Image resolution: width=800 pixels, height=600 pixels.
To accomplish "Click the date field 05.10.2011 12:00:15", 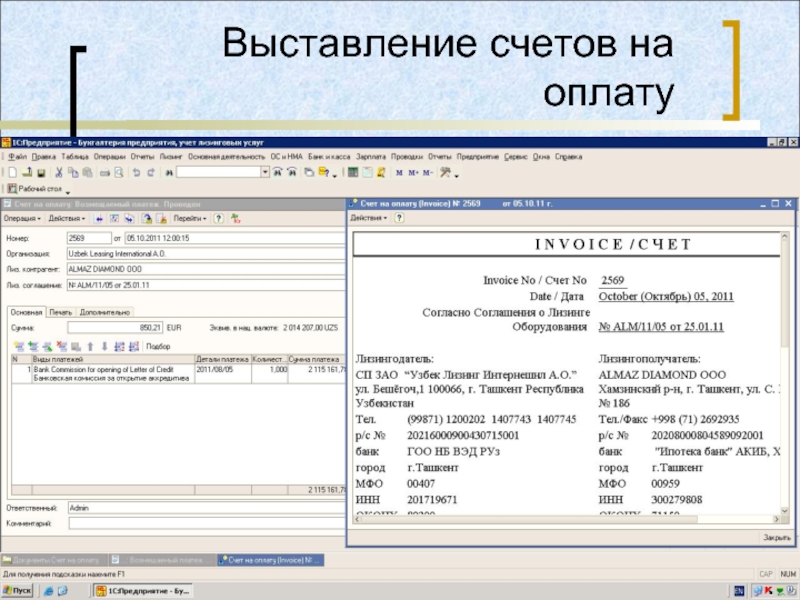I will click(235, 238).
